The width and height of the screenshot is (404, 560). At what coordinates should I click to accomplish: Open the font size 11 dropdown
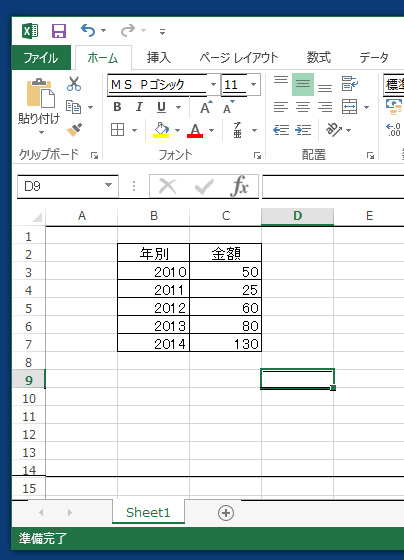254,85
